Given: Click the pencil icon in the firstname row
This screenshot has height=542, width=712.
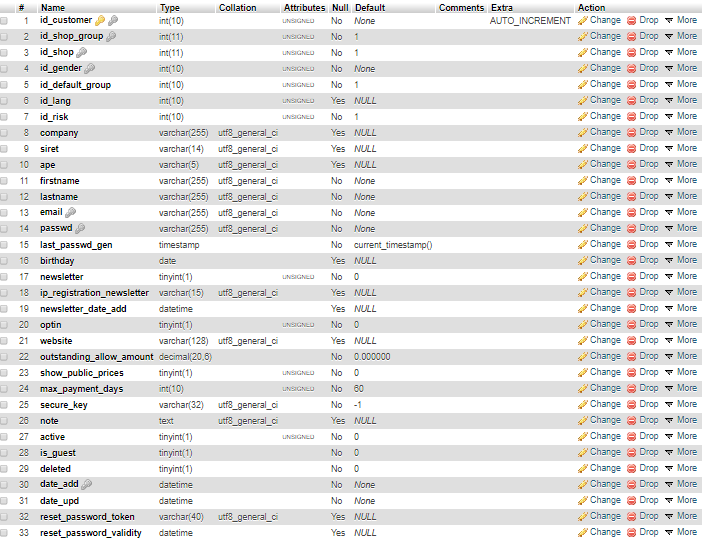Looking at the screenshot, I should (583, 181).
